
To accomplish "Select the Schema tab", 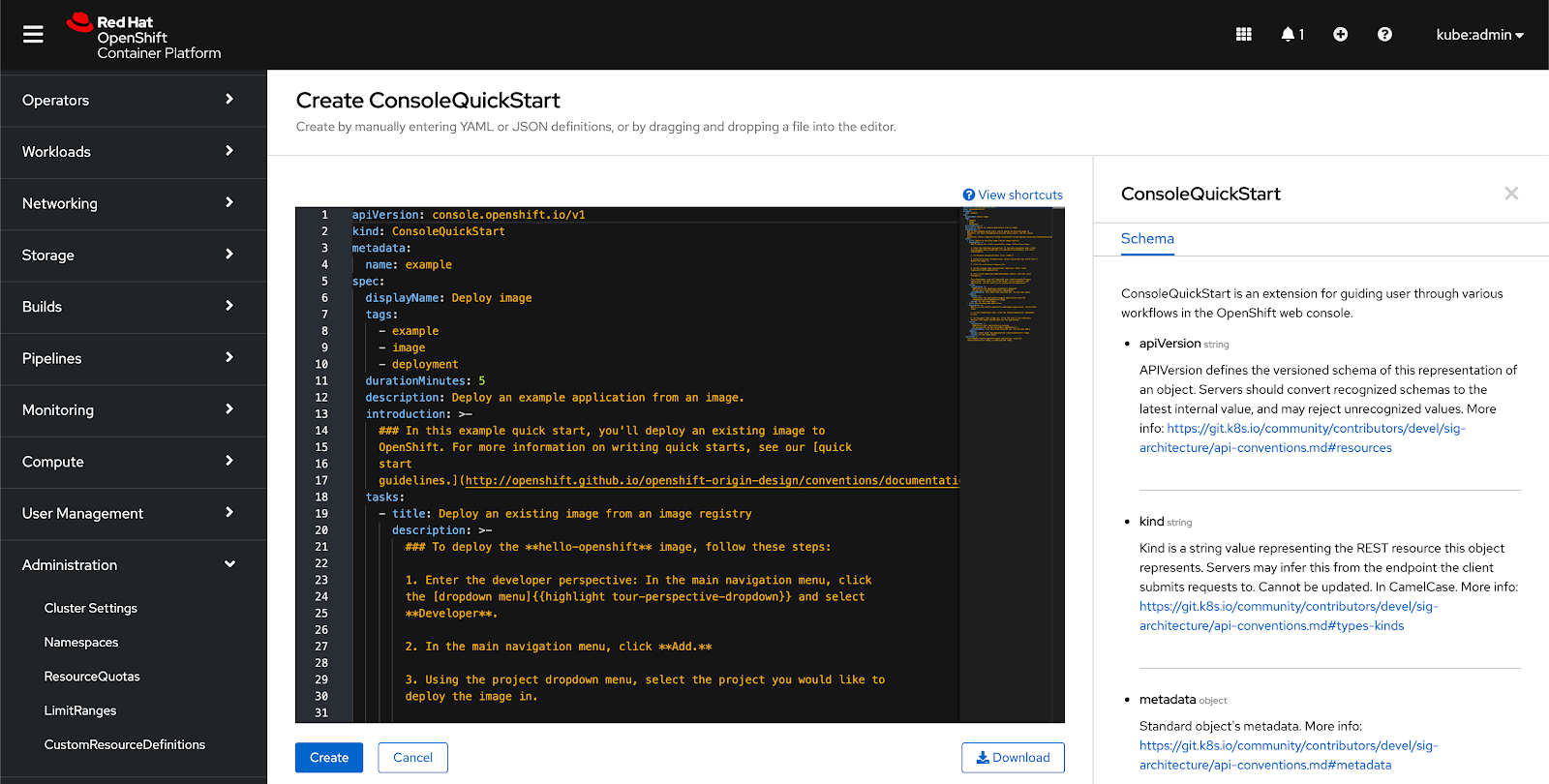I will [x=1147, y=239].
